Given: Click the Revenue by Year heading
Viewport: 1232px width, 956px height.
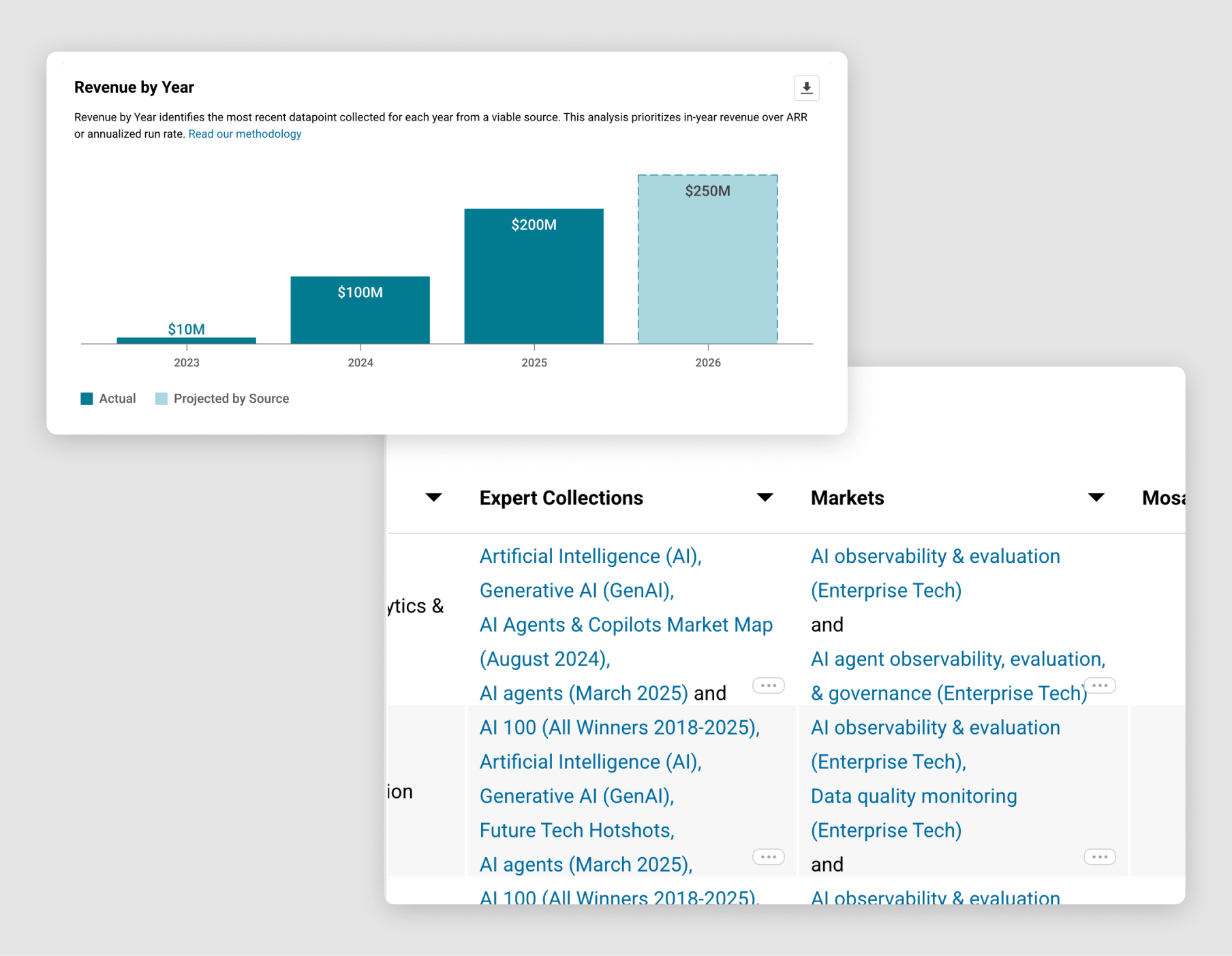Looking at the screenshot, I should [x=134, y=87].
